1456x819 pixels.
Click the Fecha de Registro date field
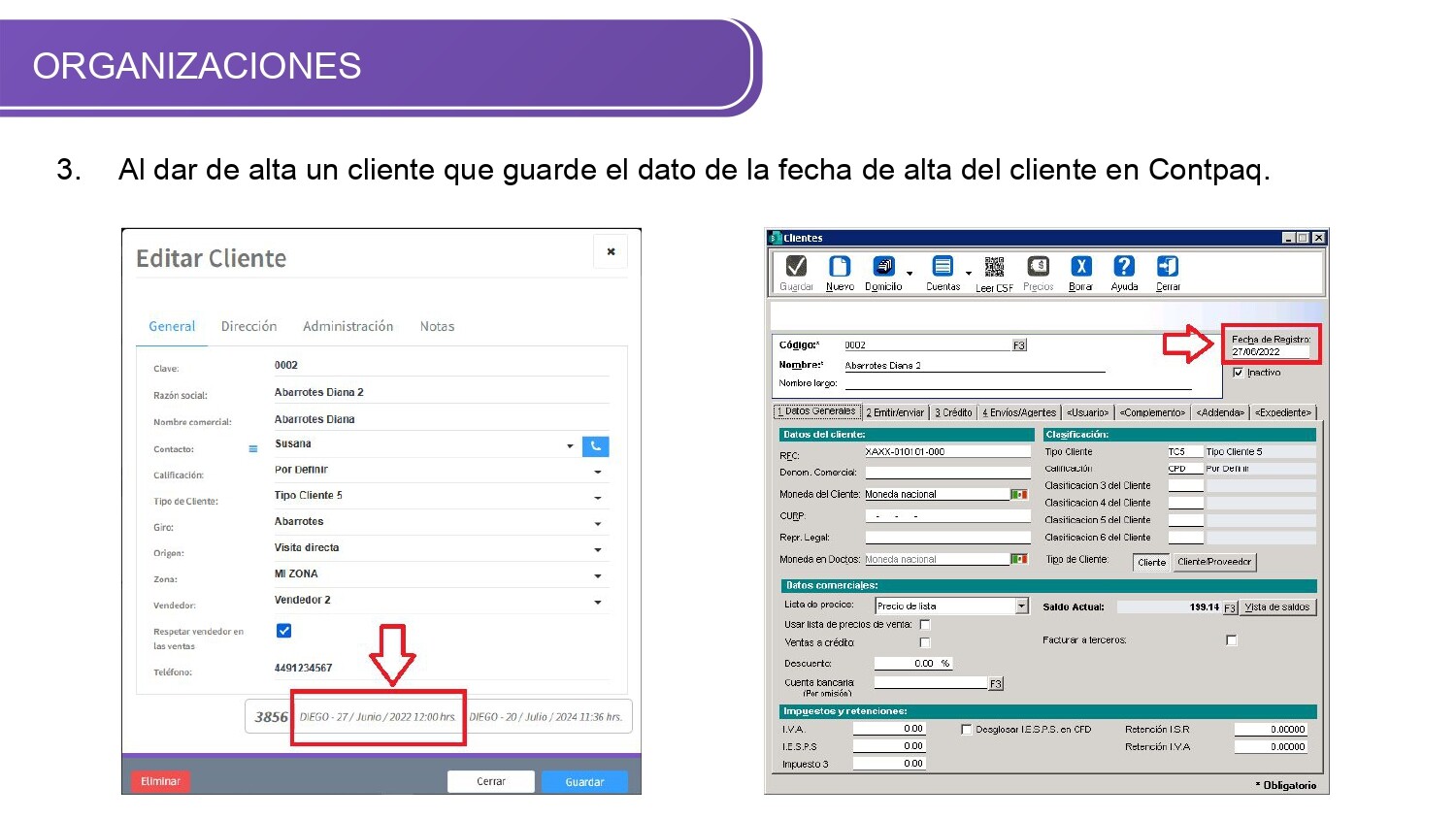pos(1270,352)
